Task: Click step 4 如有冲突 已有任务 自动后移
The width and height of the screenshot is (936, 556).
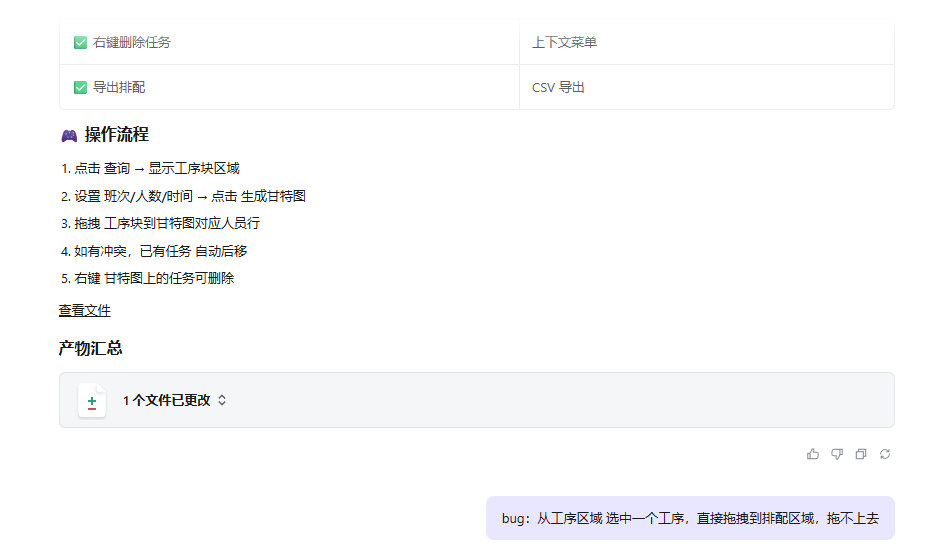Action: tap(154, 251)
